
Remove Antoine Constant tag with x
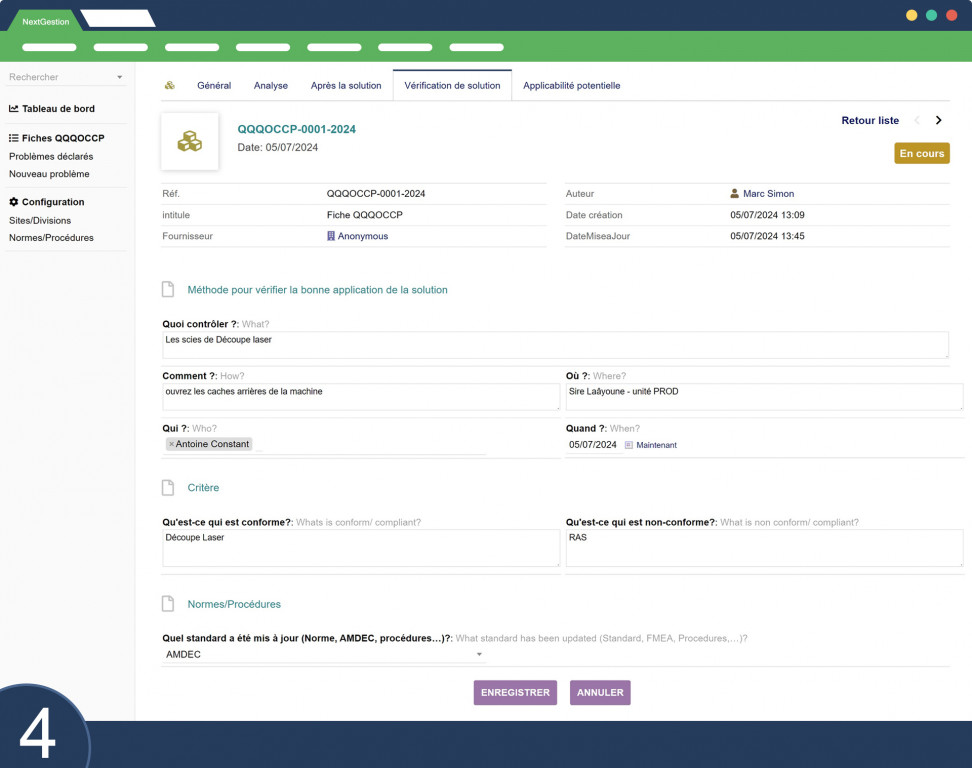pos(172,444)
